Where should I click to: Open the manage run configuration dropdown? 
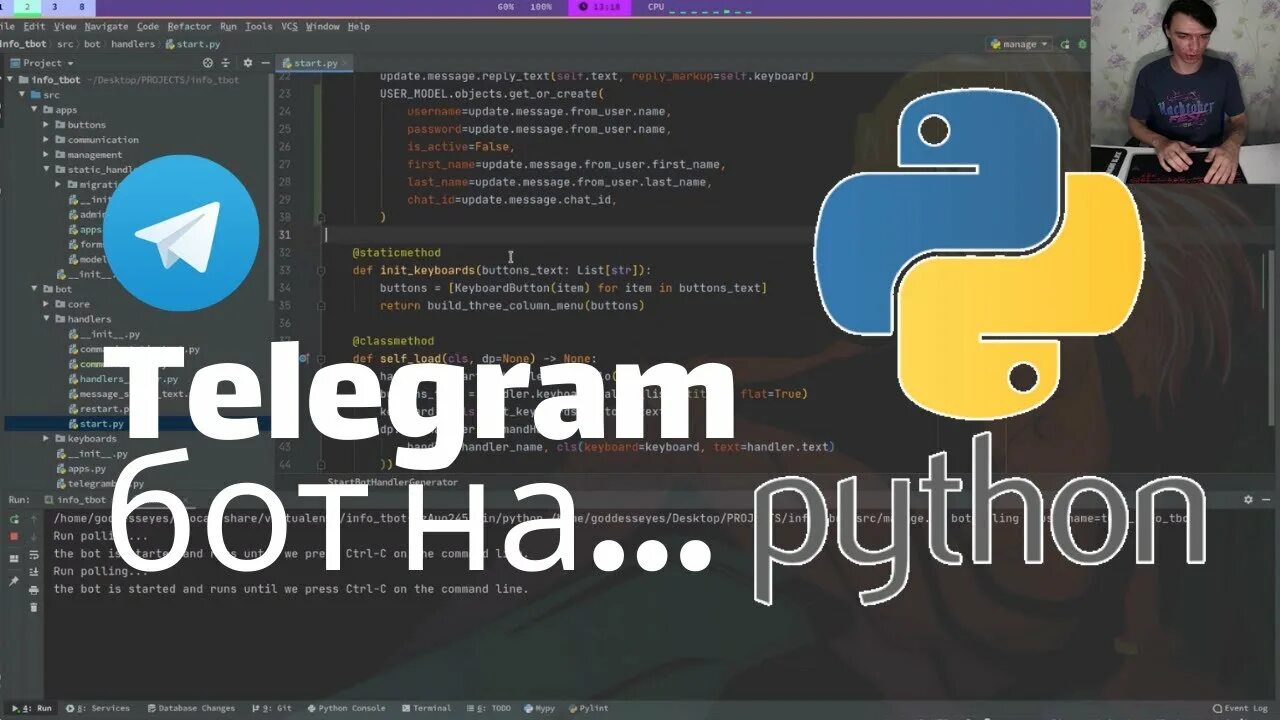[x=1018, y=44]
